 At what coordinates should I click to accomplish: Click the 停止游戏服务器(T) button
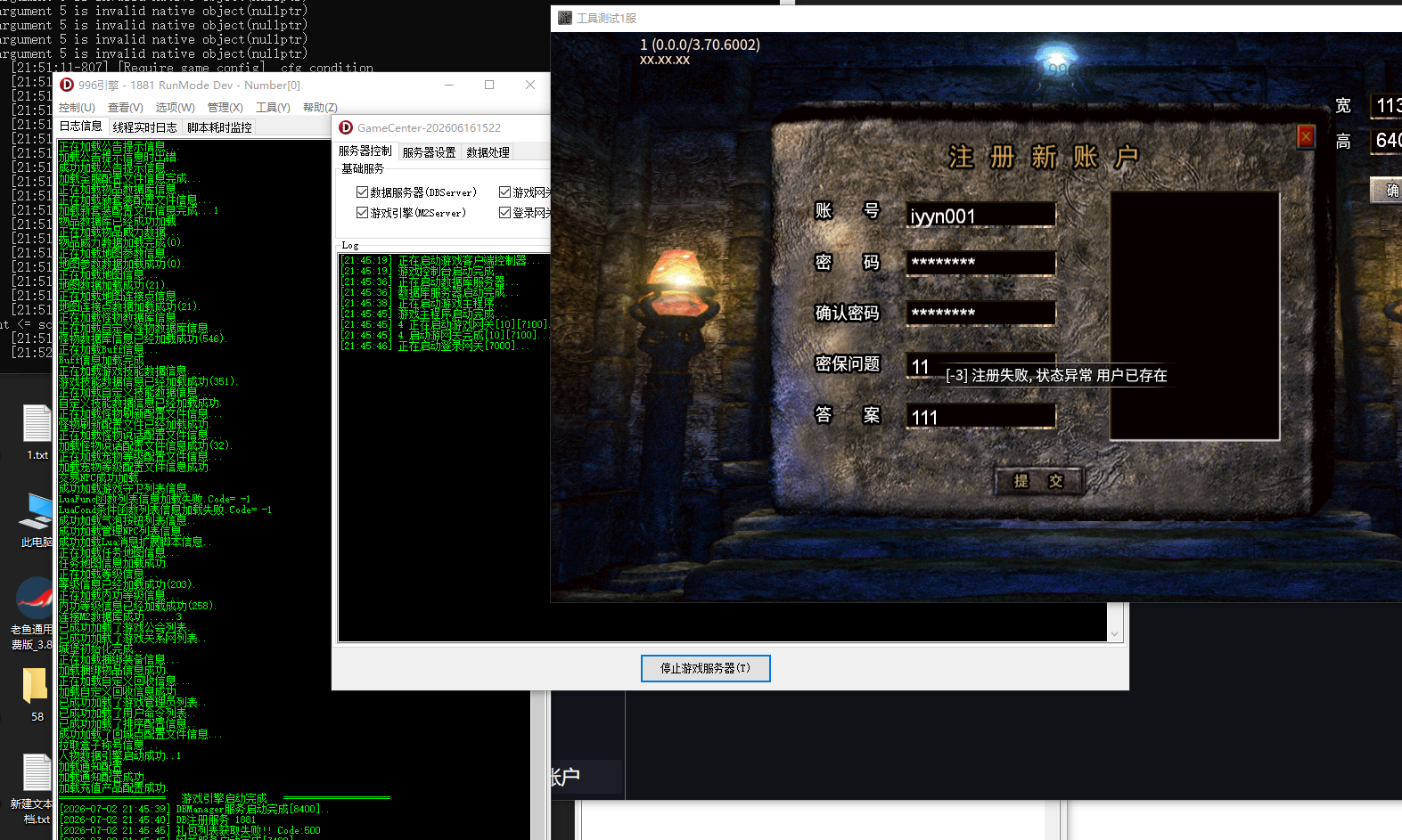click(705, 668)
